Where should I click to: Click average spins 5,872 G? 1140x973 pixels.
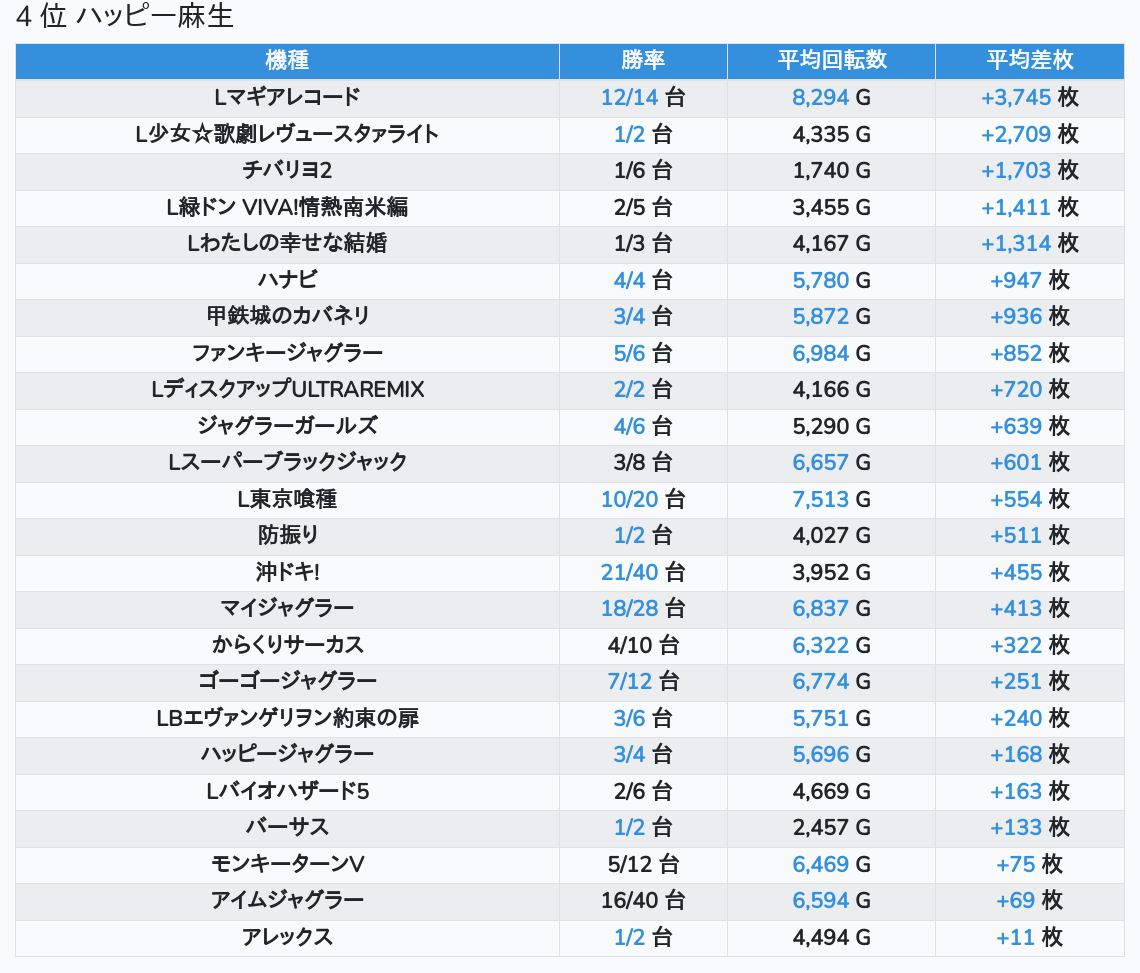pyautogui.click(x=831, y=316)
